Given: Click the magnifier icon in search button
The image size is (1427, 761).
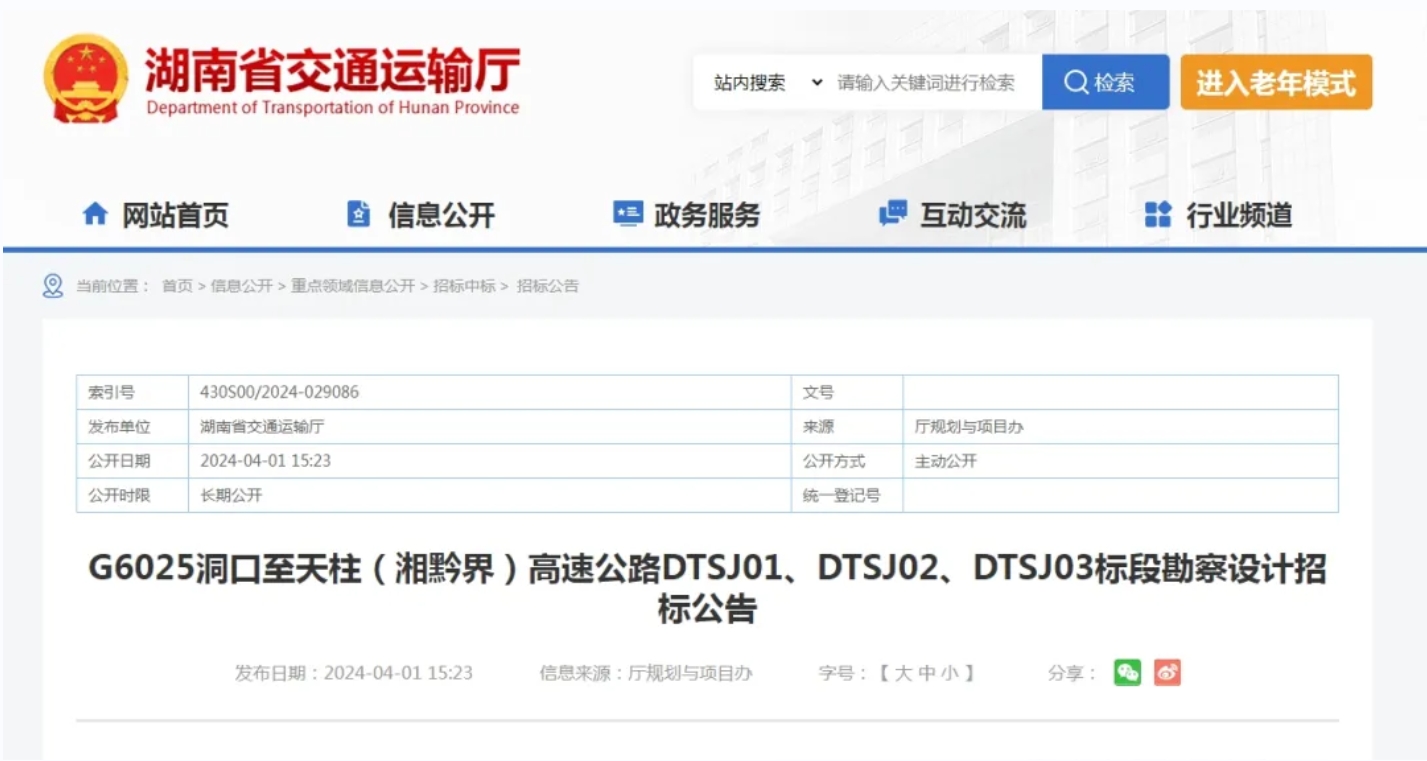Looking at the screenshot, I should click(1076, 83).
